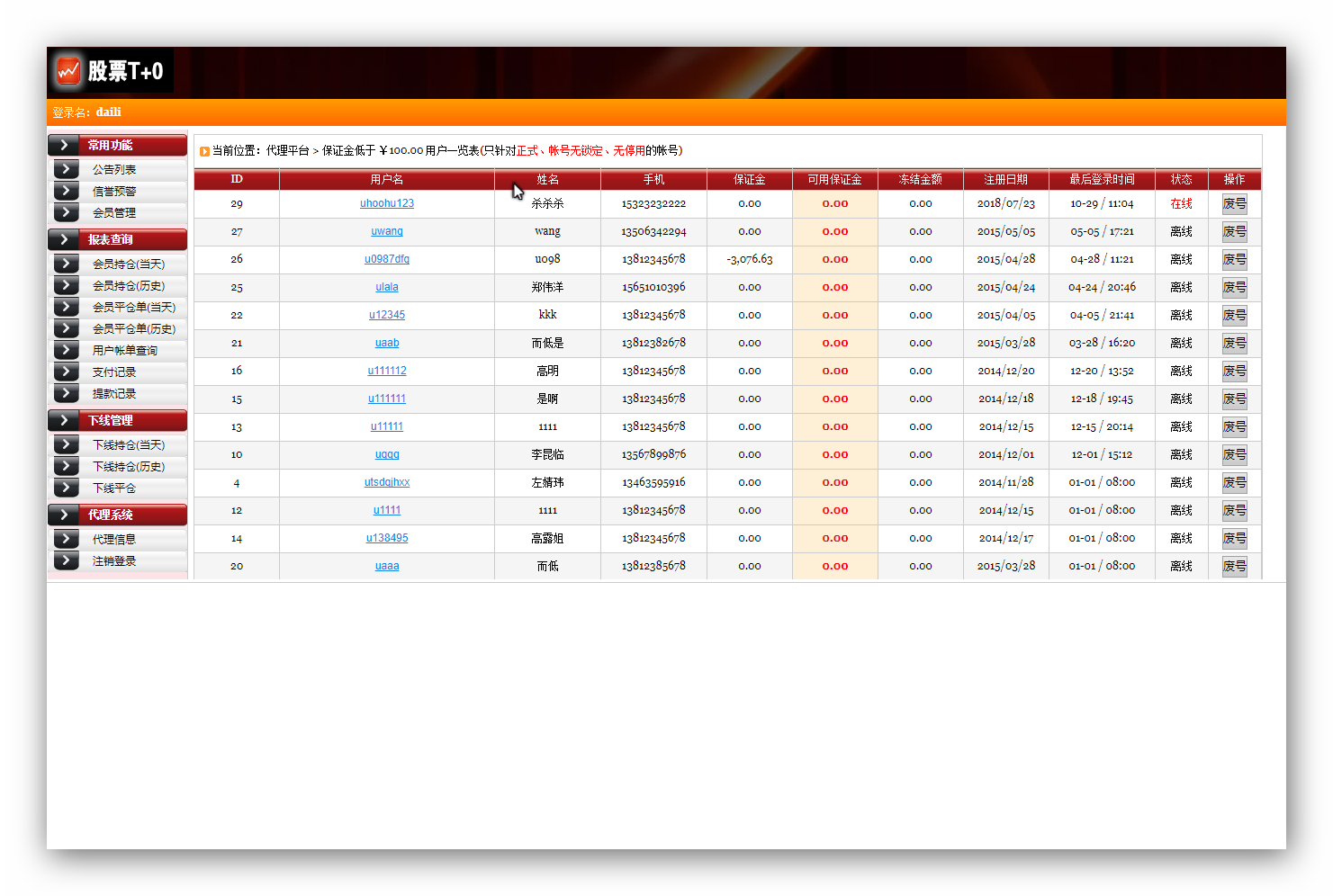Click arrow icon beside 注销登录
The width and height of the screenshot is (1333, 896).
point(67,560)
